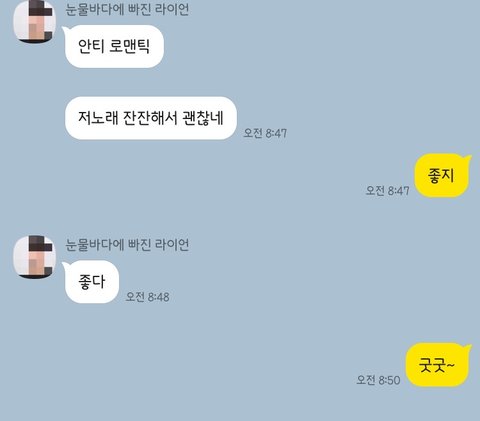Click the 오전 8:48 timestamp
Viewport: 480px width, 421px height.
click(147, 297)
